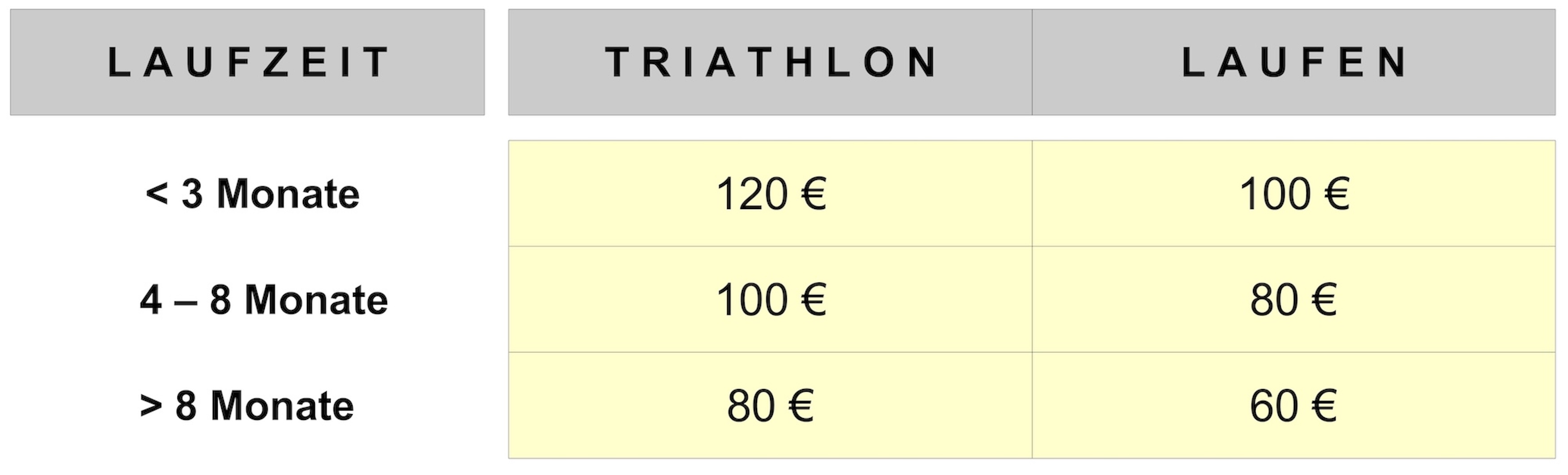Click the euro sign after 120

pyautogui.click(x=814, y=194)
